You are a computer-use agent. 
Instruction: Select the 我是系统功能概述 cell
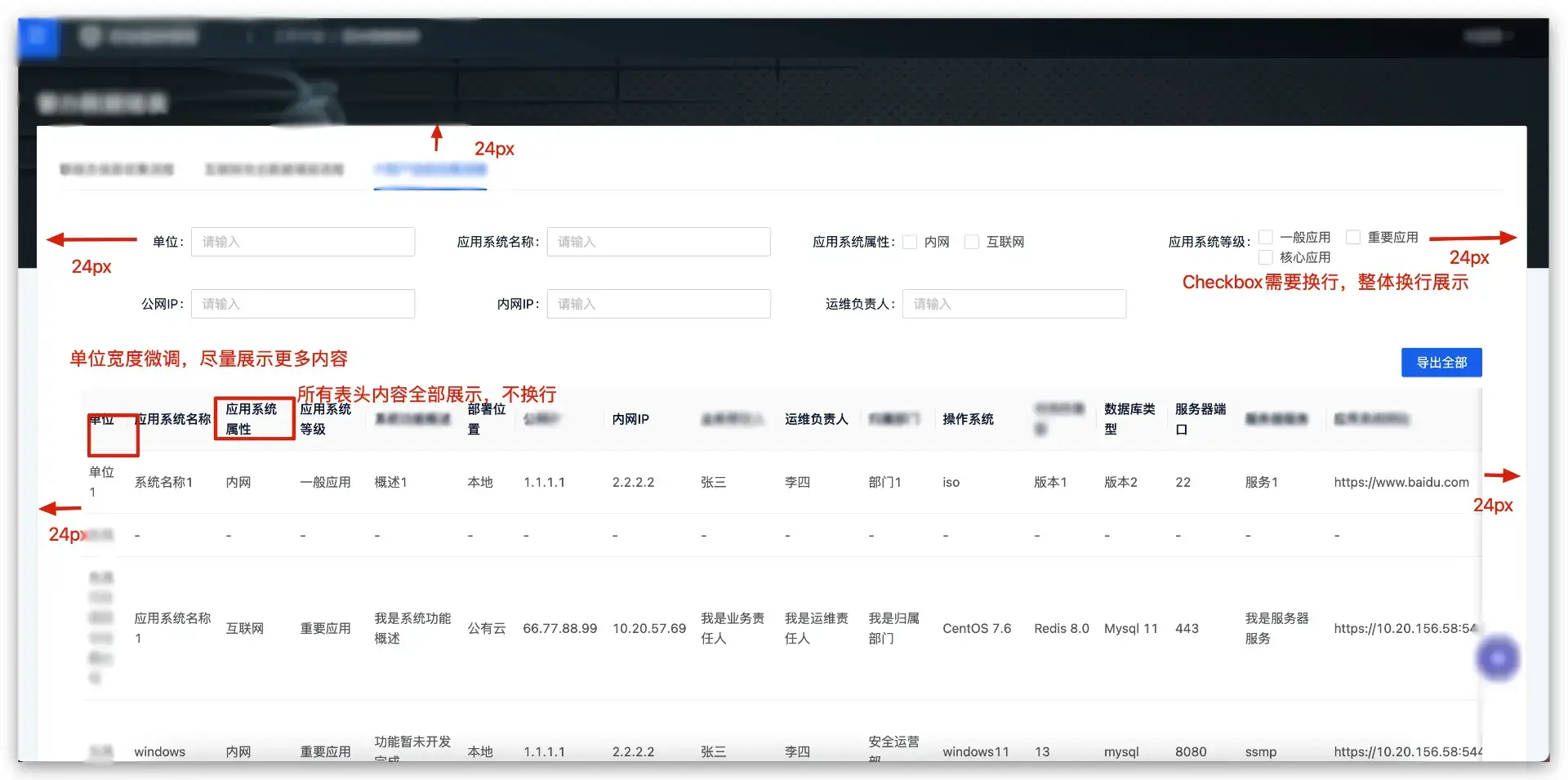[x=412, y=628]
